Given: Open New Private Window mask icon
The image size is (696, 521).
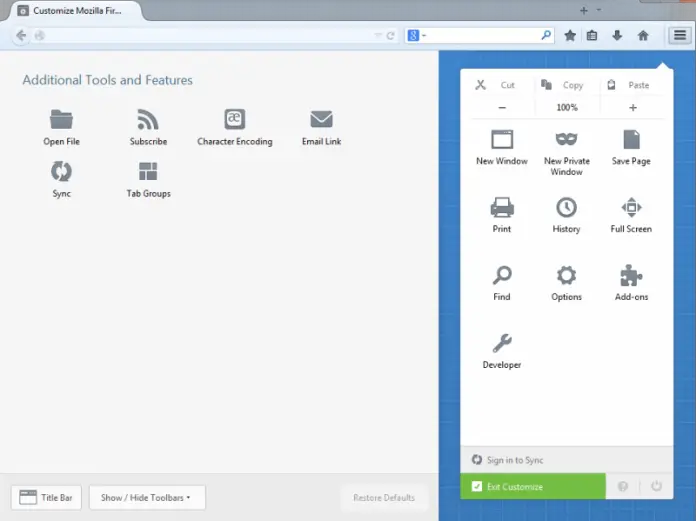Looking at the screenshot, I should (566, 139).
